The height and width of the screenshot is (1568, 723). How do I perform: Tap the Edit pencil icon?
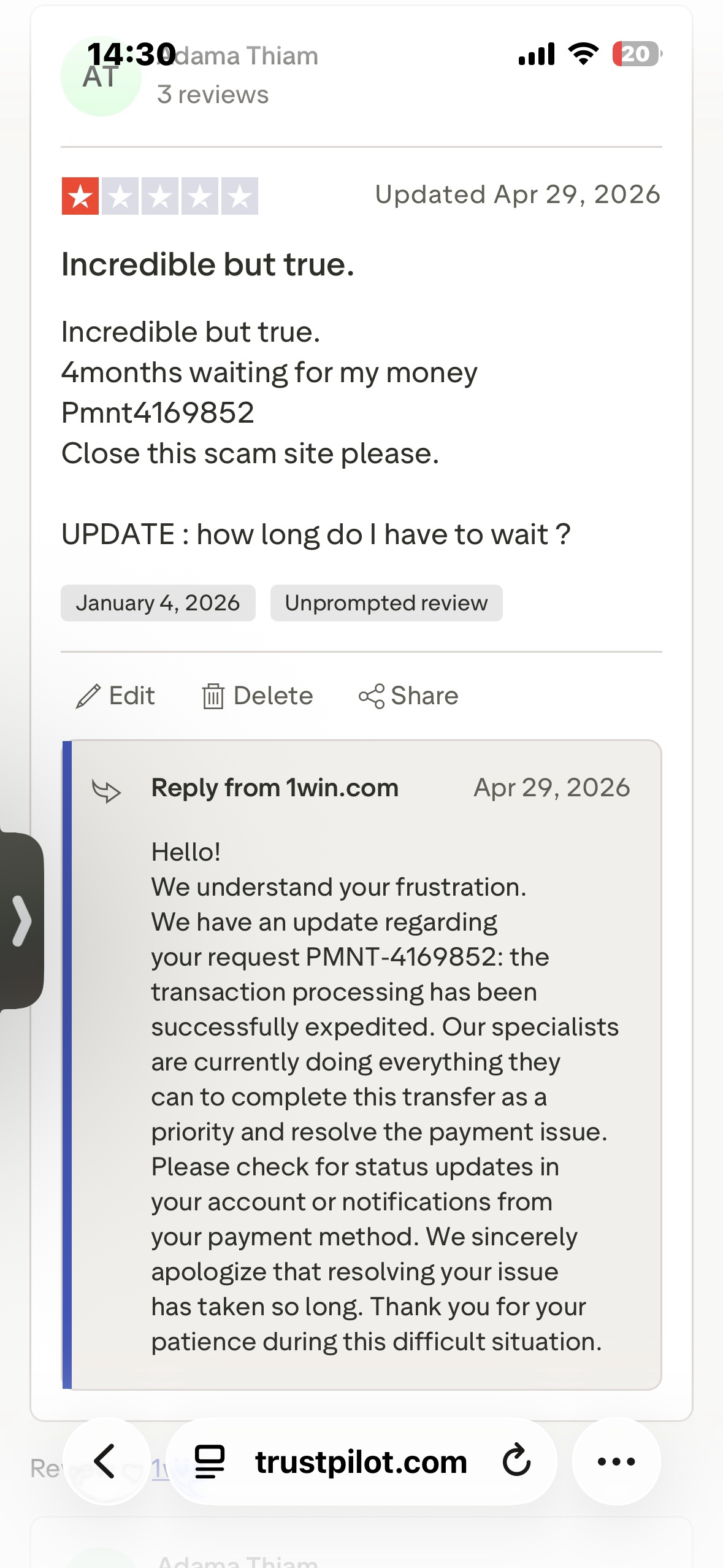coord(88,696)
